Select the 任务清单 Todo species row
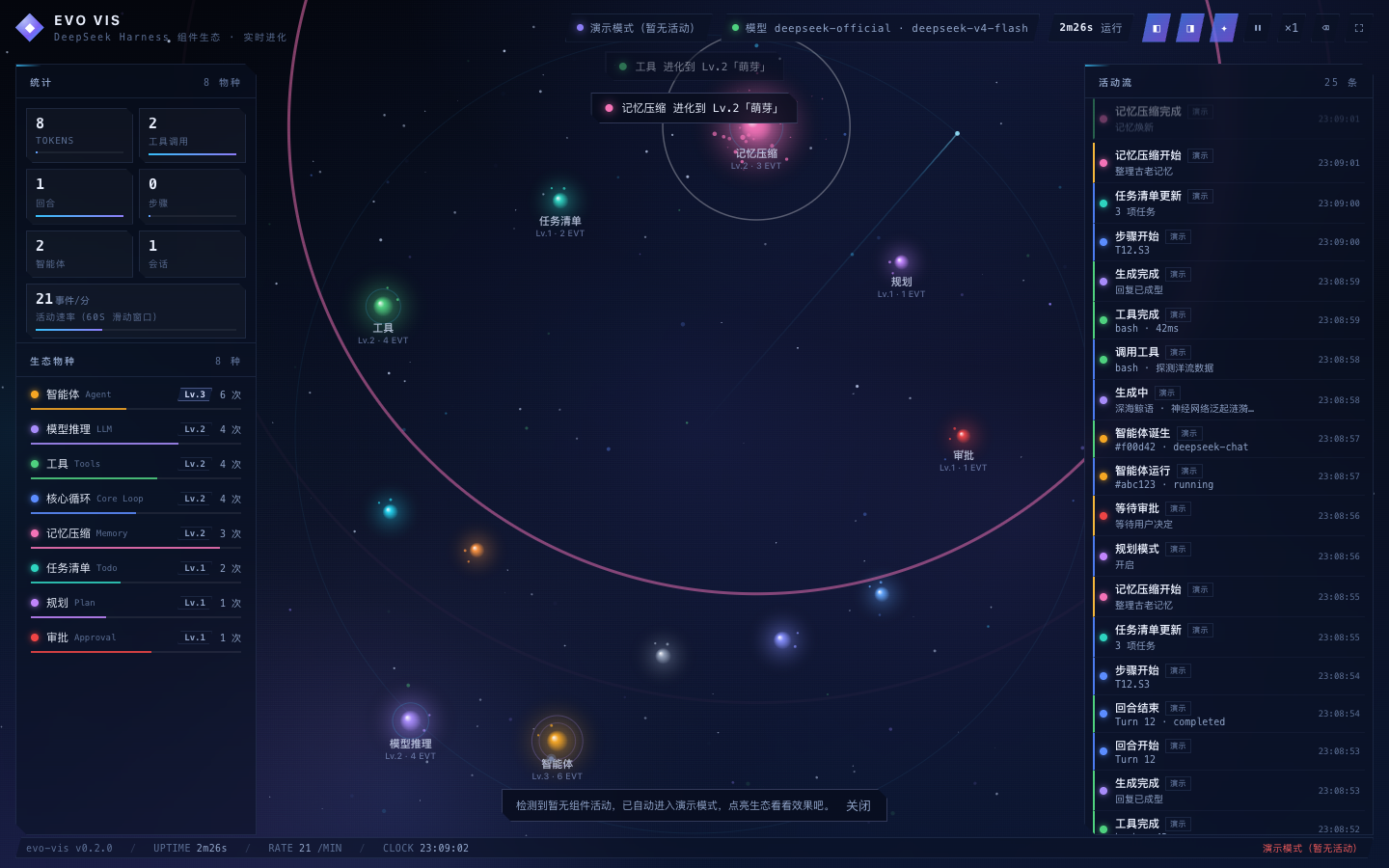 click(x=136, y=569)
